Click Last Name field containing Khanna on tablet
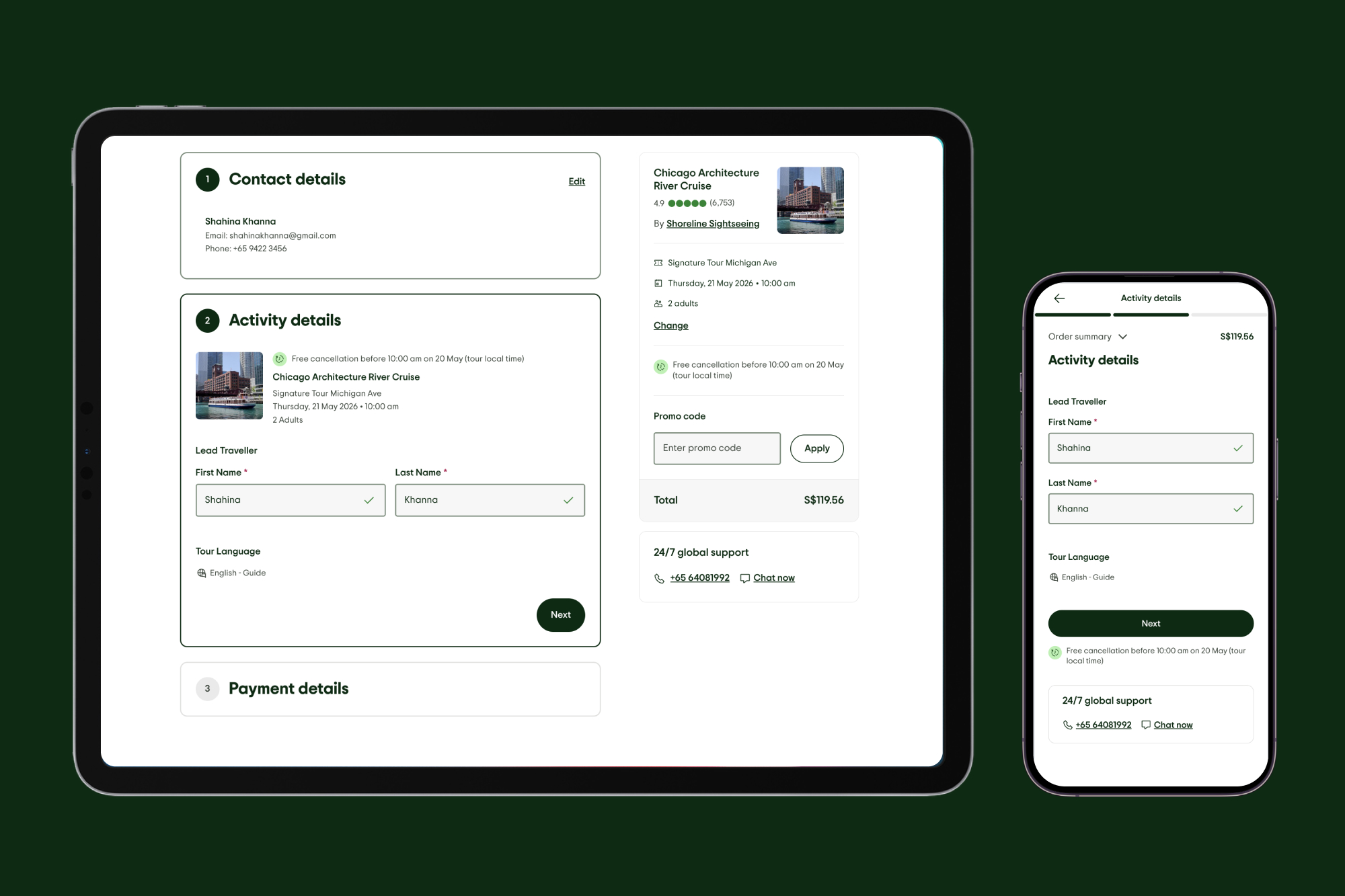The image size is (1345, 896). pos(489,500)
